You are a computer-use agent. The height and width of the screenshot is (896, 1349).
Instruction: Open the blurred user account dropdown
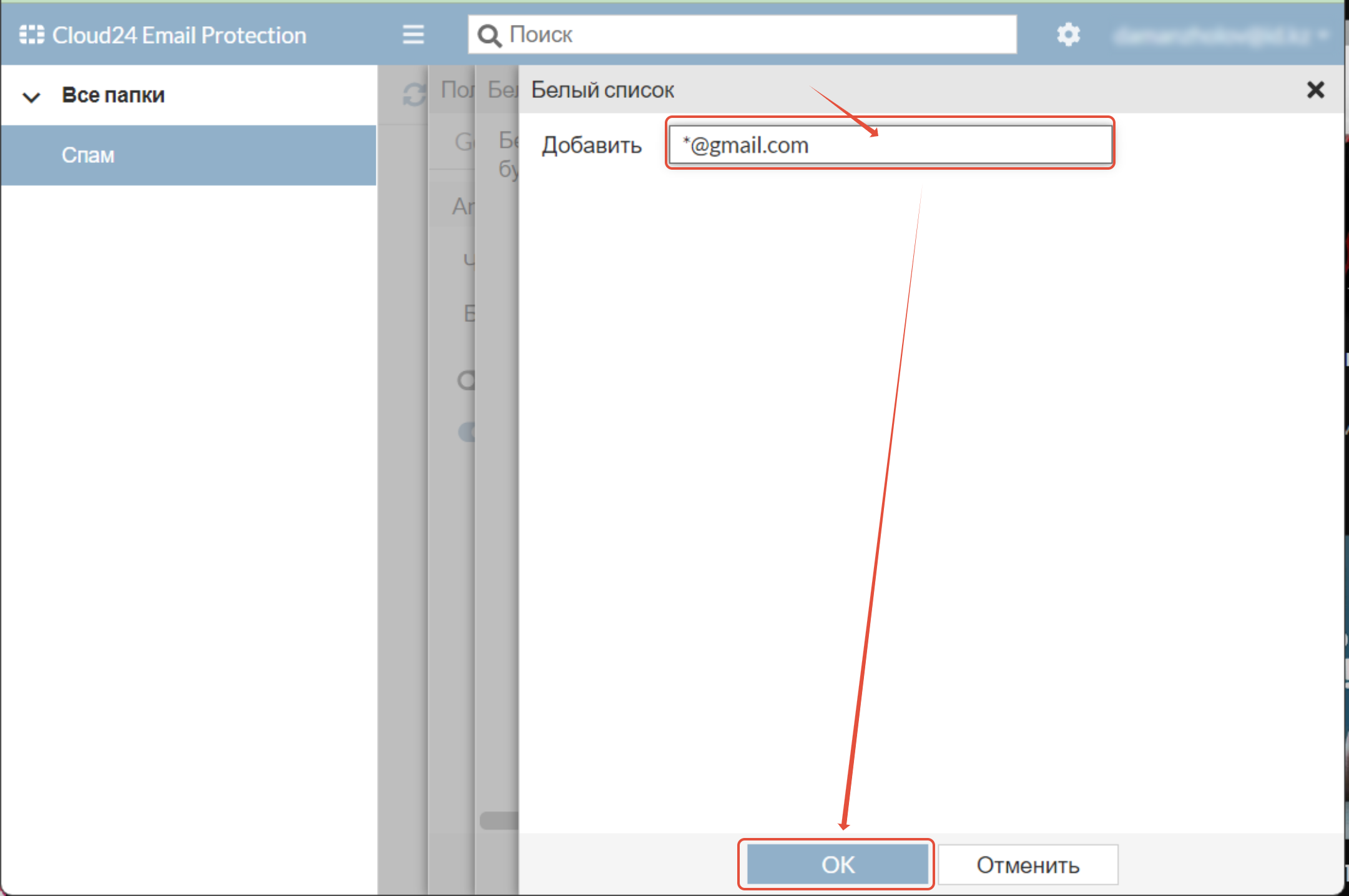1220,36
